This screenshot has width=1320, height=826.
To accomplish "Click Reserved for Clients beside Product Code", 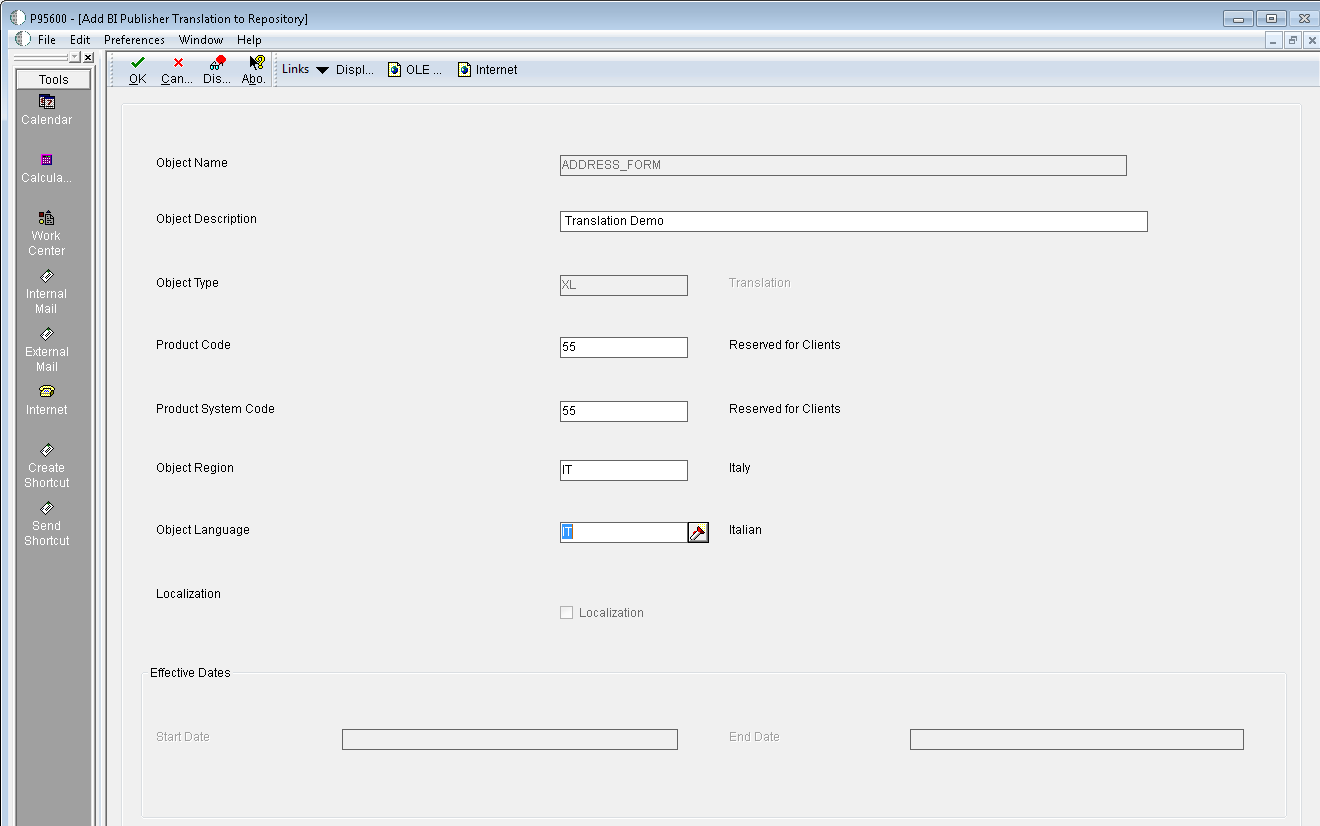I will click(x=785, y=345).
